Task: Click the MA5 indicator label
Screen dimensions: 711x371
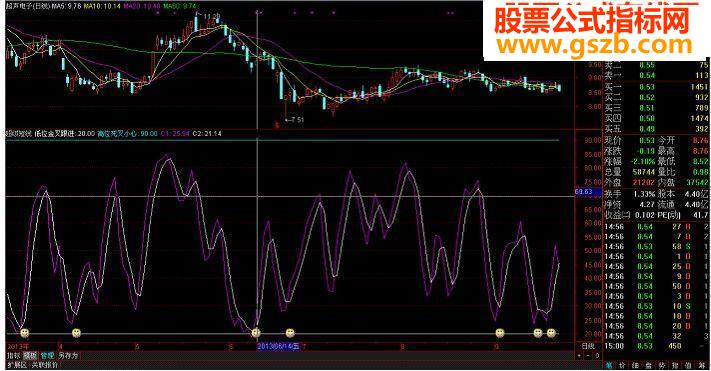Action: (x=67, y=6)
